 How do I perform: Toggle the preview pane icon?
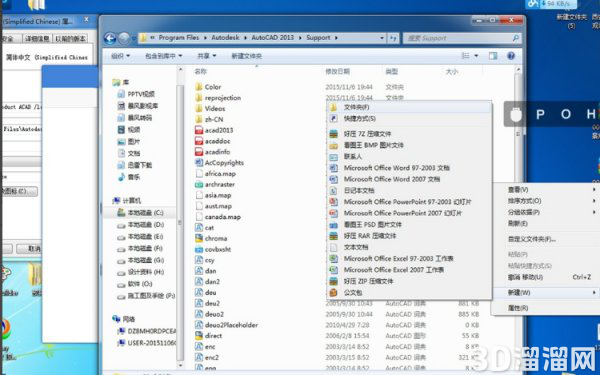[x=493, y=56]
